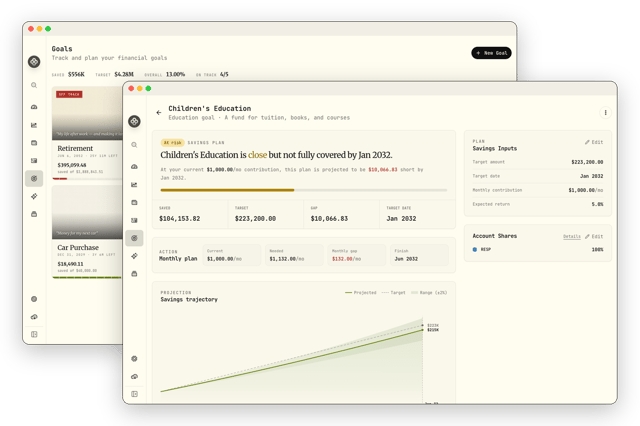The width and height of the screenshot is (640, 426).
Task: Click the Target legend entry in the chart
Action: point(393,293)
